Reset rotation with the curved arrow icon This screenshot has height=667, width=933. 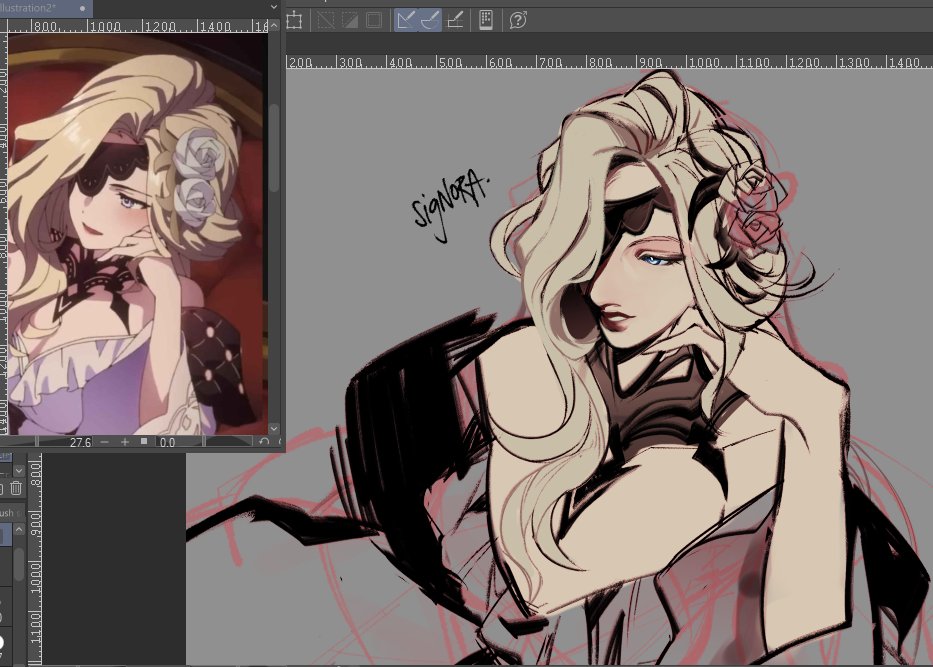264,441
